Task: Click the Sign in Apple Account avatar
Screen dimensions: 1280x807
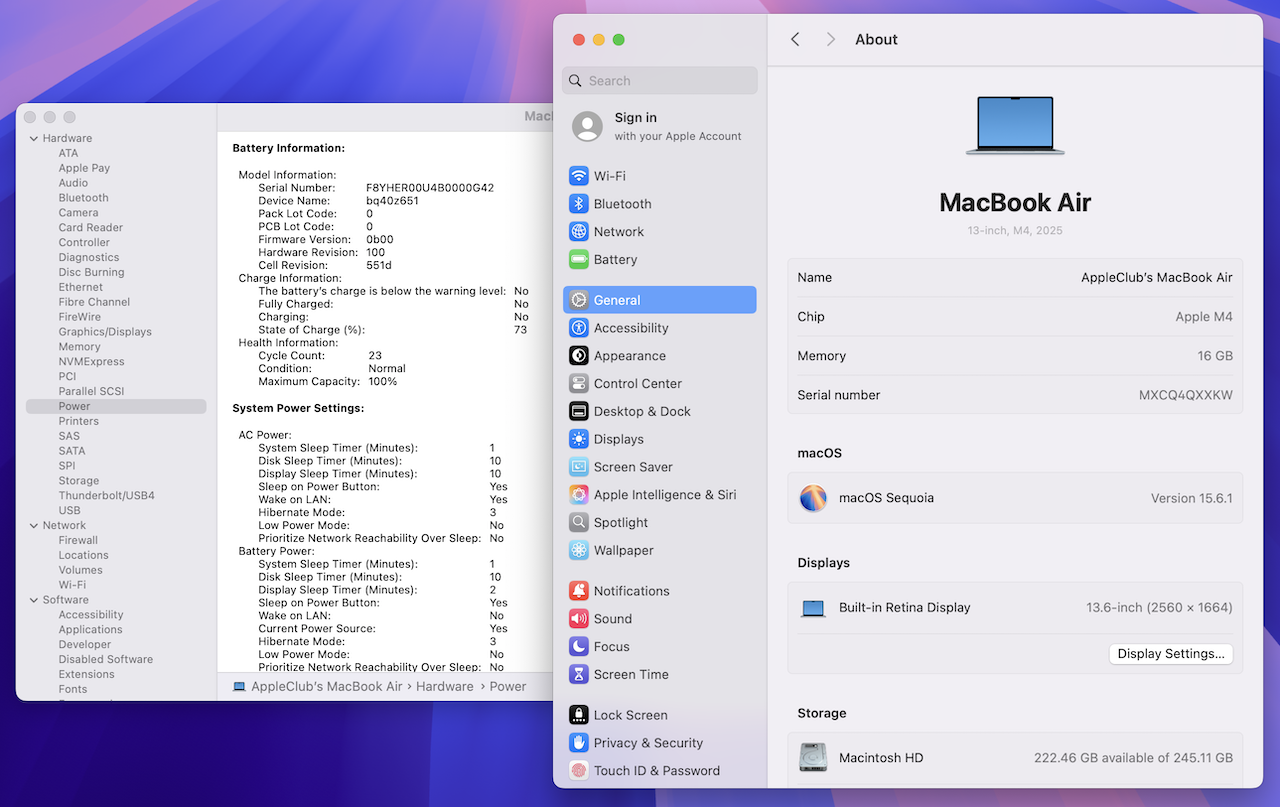Action: (587, 127)
